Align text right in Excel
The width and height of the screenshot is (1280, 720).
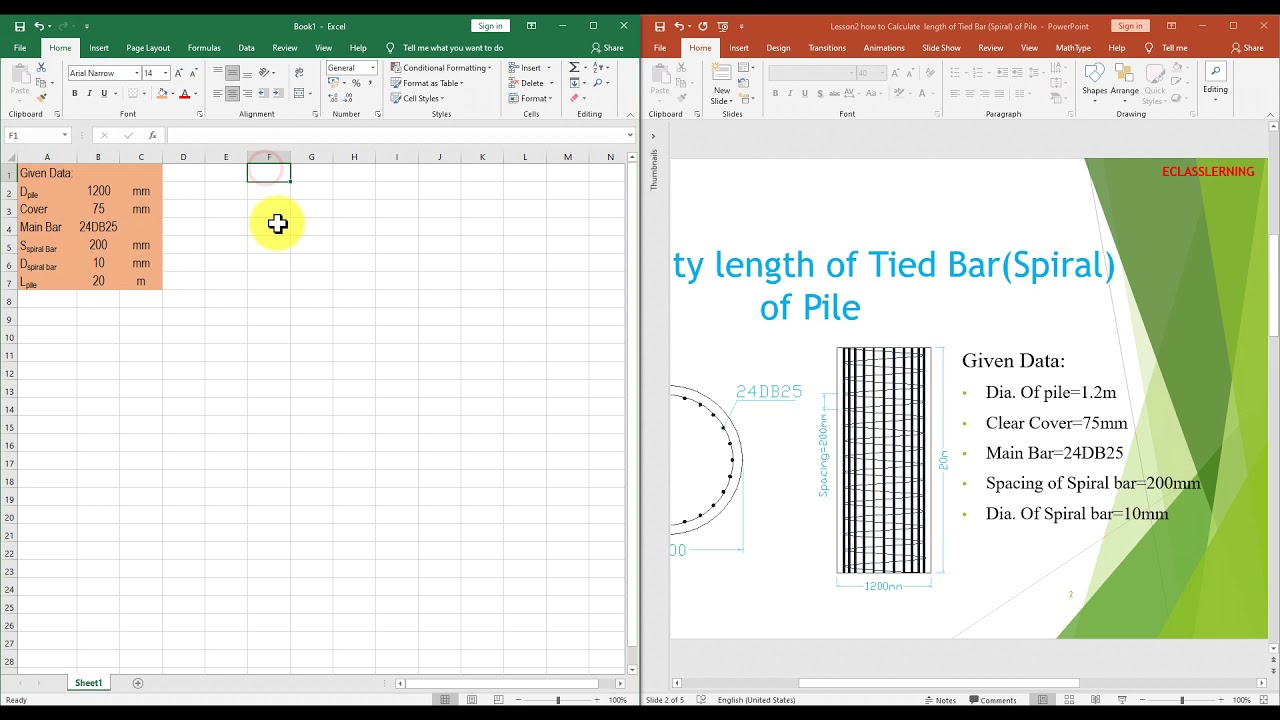click(x=247, y=93)
